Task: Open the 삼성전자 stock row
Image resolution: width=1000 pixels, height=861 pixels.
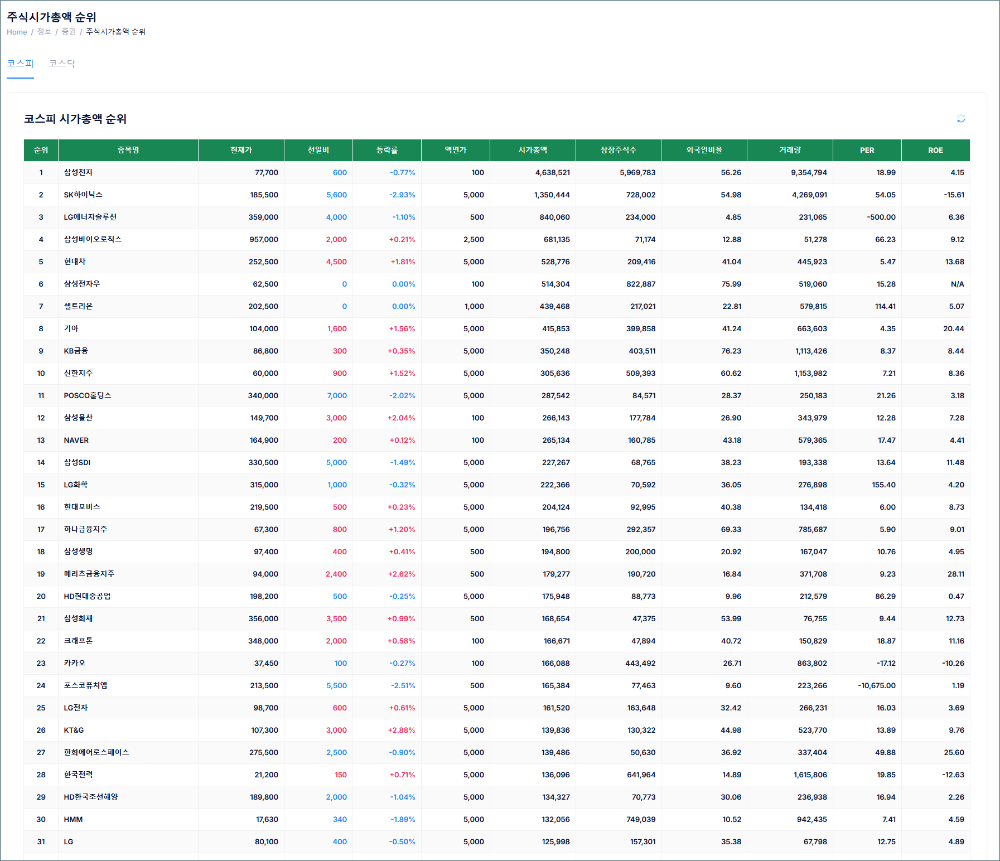Action: 81,173
